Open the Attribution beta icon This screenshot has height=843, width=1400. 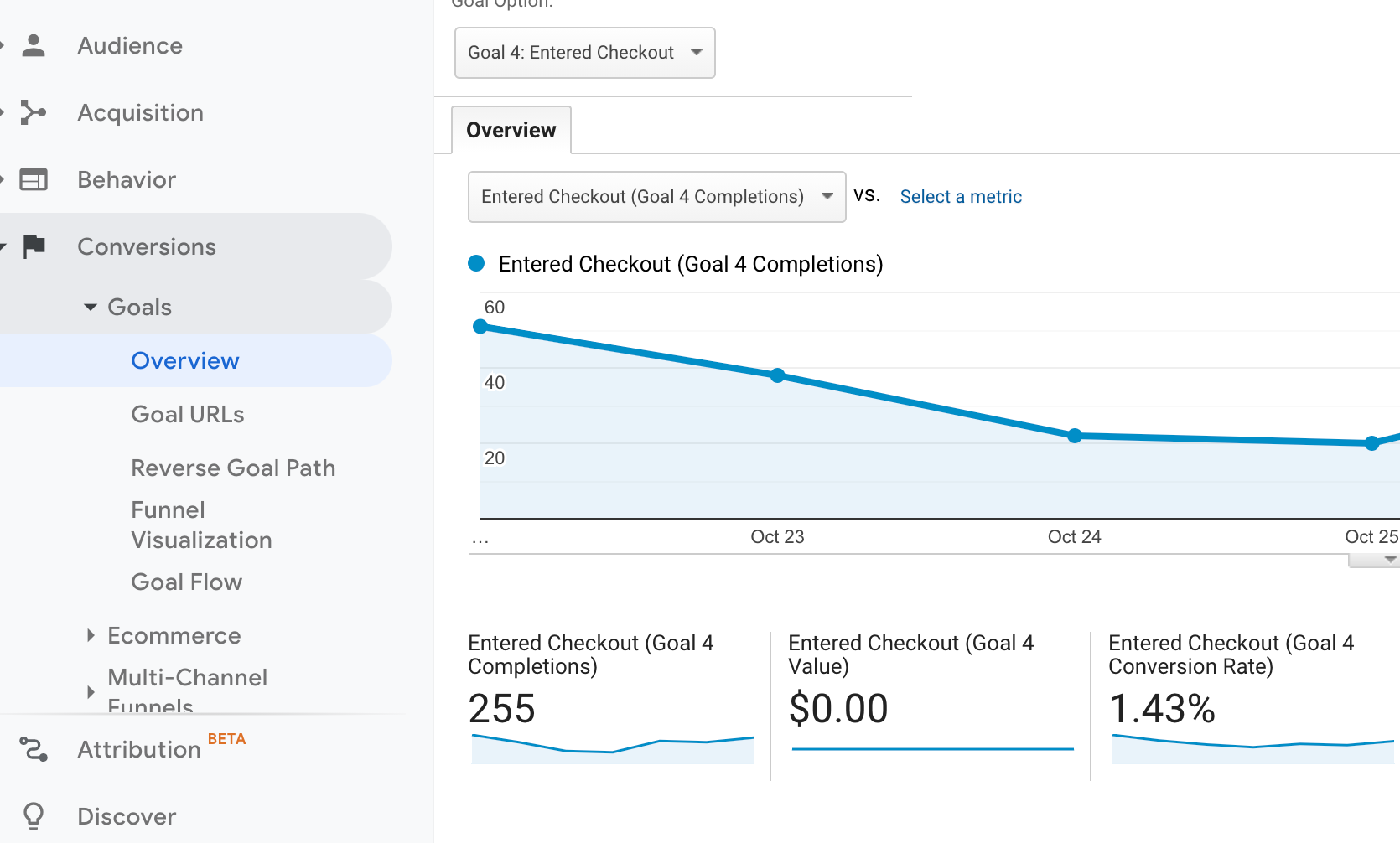point(34,748)
